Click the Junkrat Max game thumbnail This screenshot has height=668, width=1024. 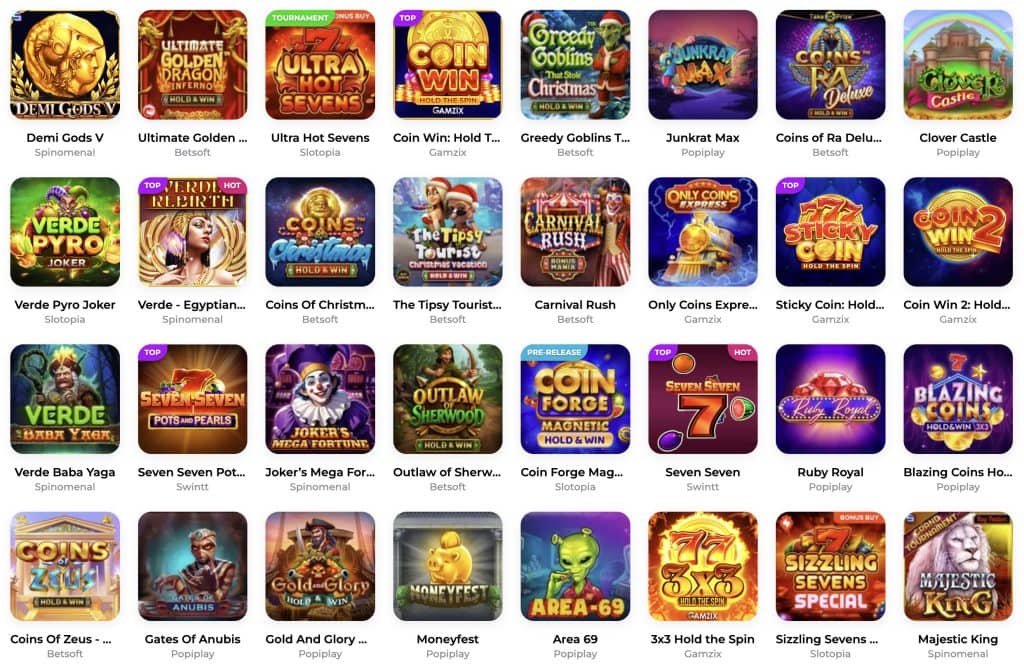(x=703, y=64)
